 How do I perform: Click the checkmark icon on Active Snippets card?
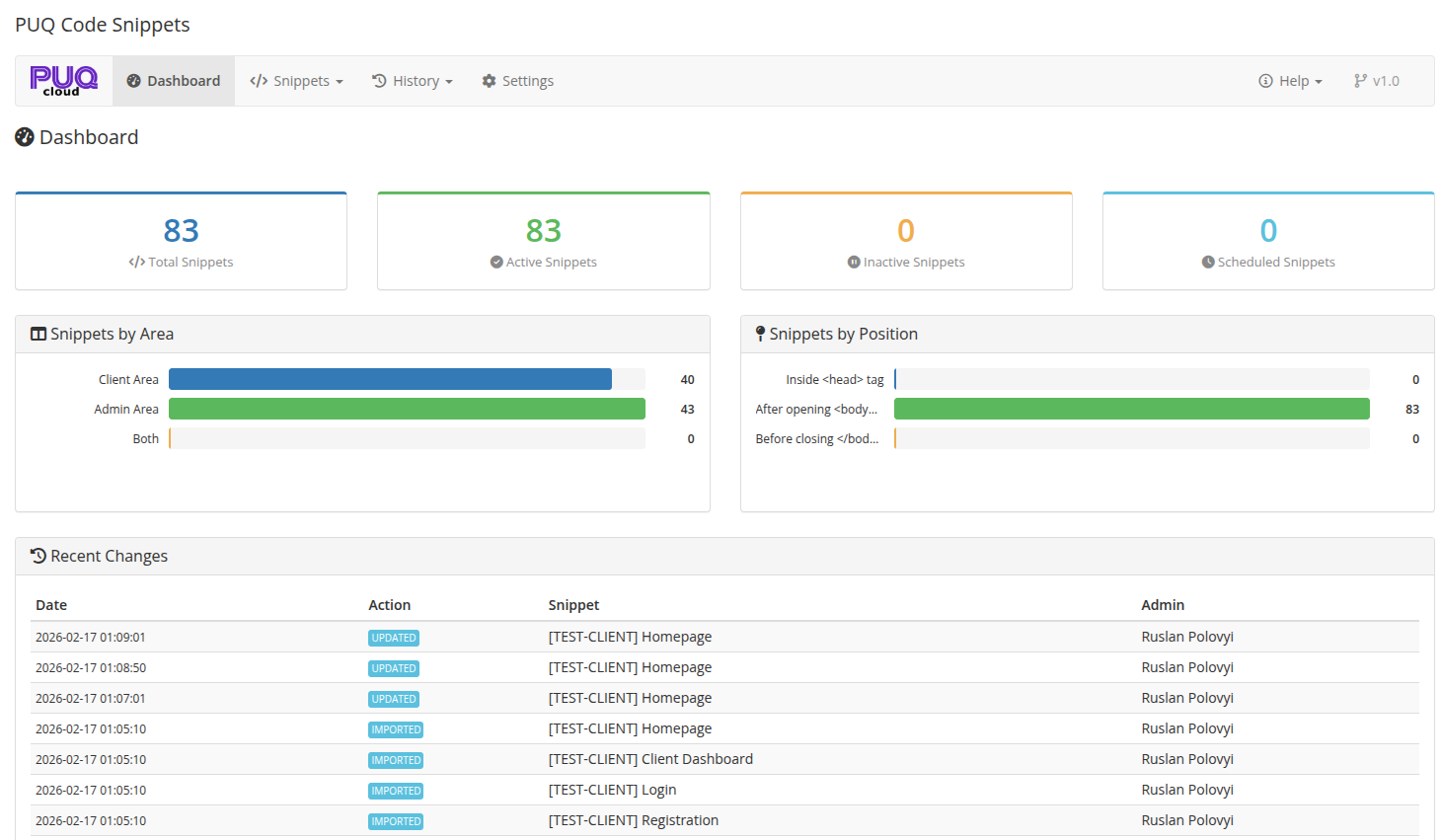click(x=495, y=263)
